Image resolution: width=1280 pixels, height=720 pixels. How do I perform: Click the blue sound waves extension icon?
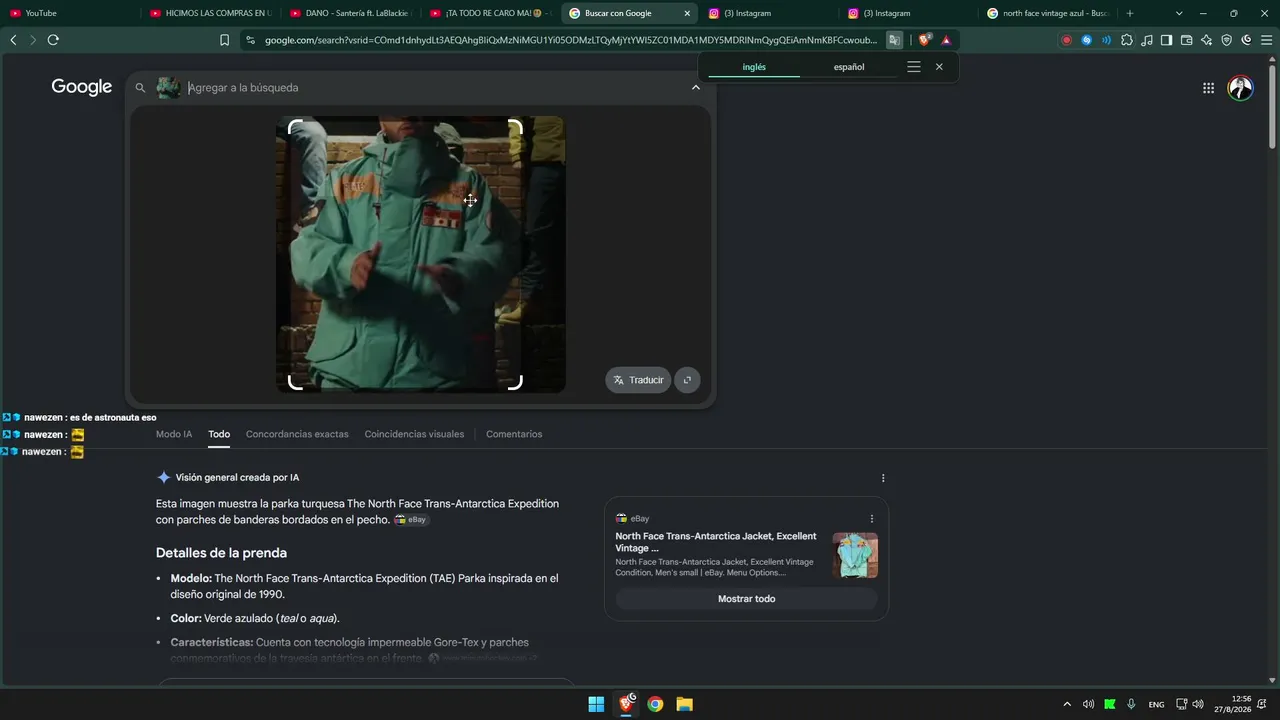(1106, 40)
